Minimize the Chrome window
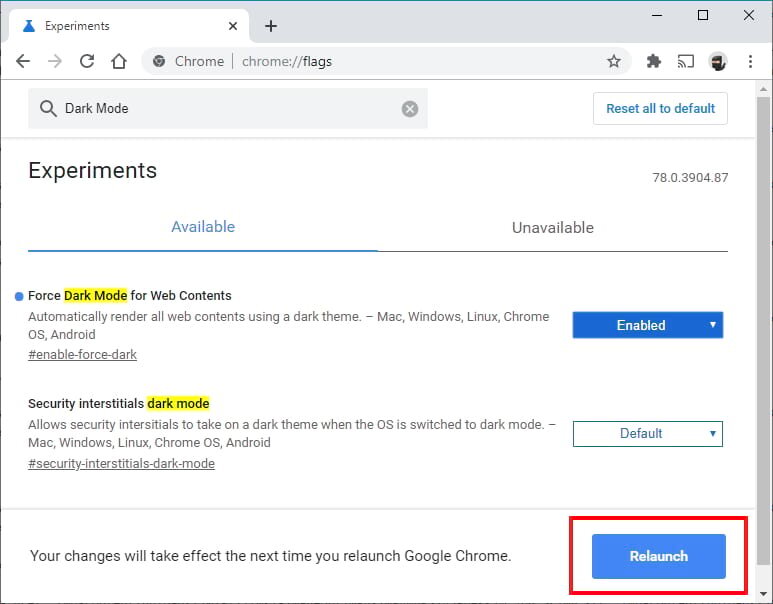 (x=657, y=15)
